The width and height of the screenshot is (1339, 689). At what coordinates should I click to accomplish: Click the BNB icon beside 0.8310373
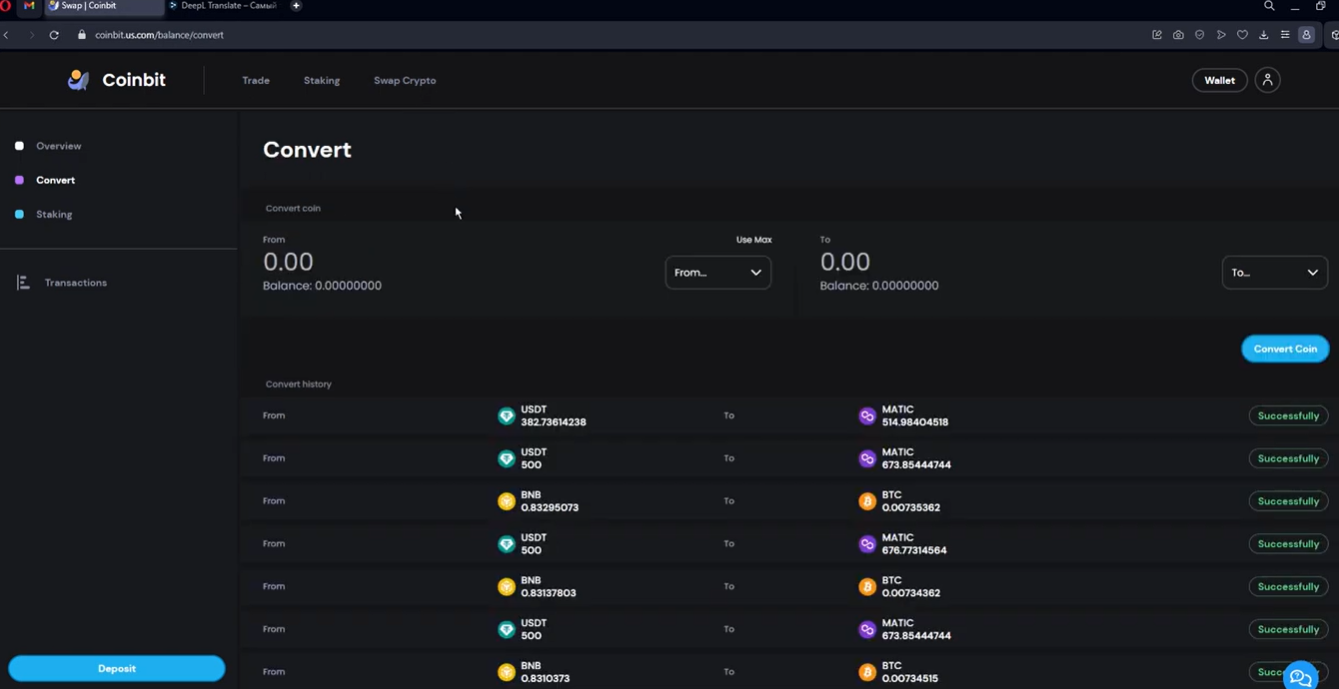(506, 672)
